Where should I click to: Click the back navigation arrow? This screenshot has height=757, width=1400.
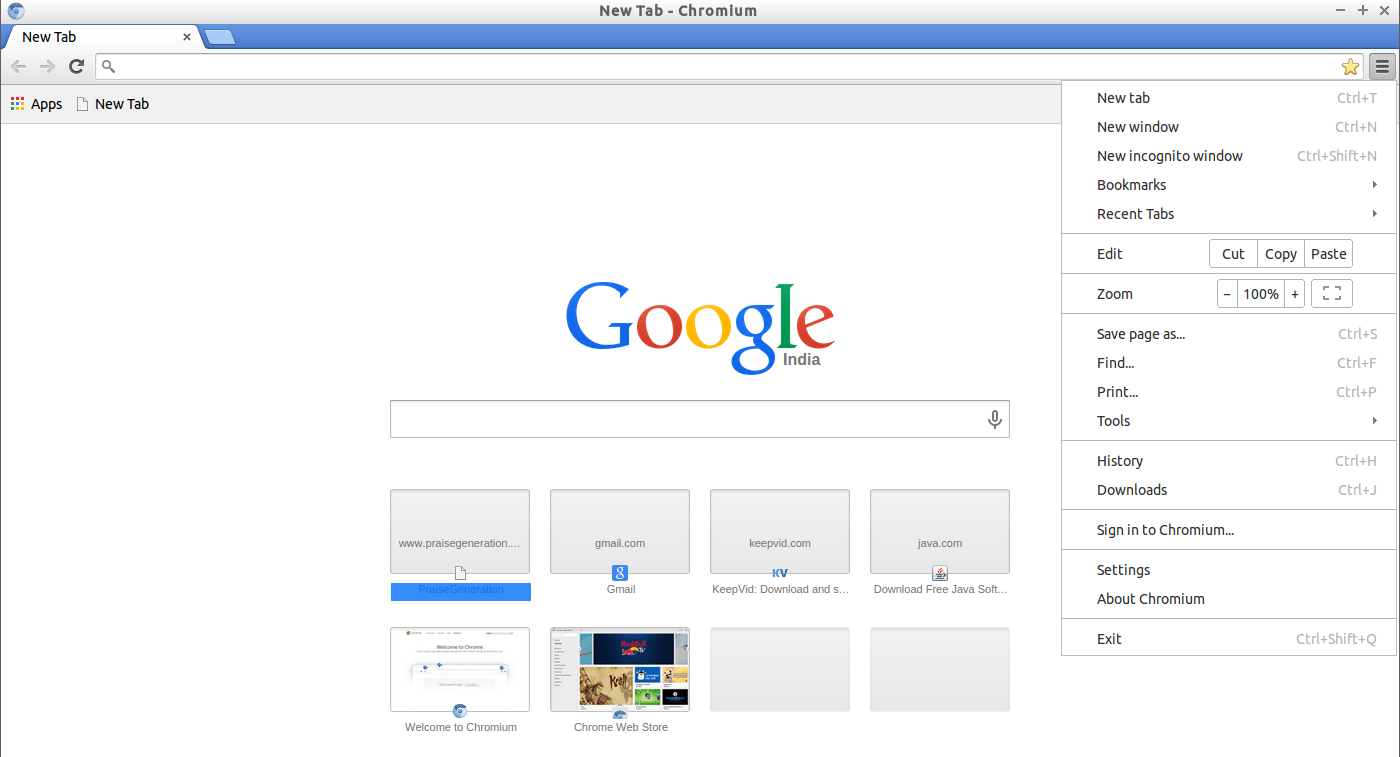tap(19, 66)
